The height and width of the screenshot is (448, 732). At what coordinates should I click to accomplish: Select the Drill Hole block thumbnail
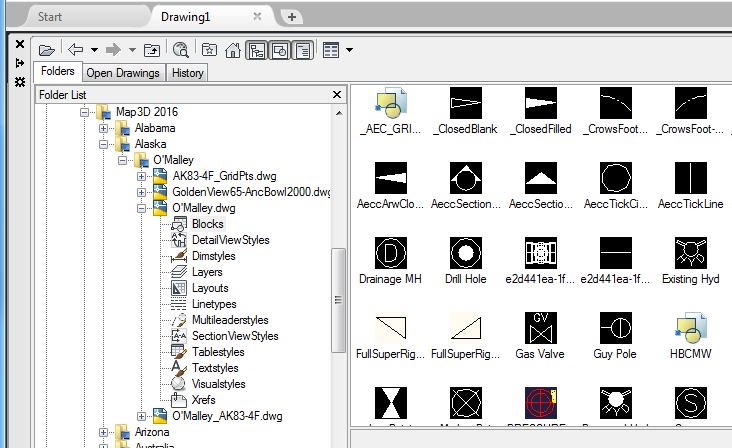(465, 253)
